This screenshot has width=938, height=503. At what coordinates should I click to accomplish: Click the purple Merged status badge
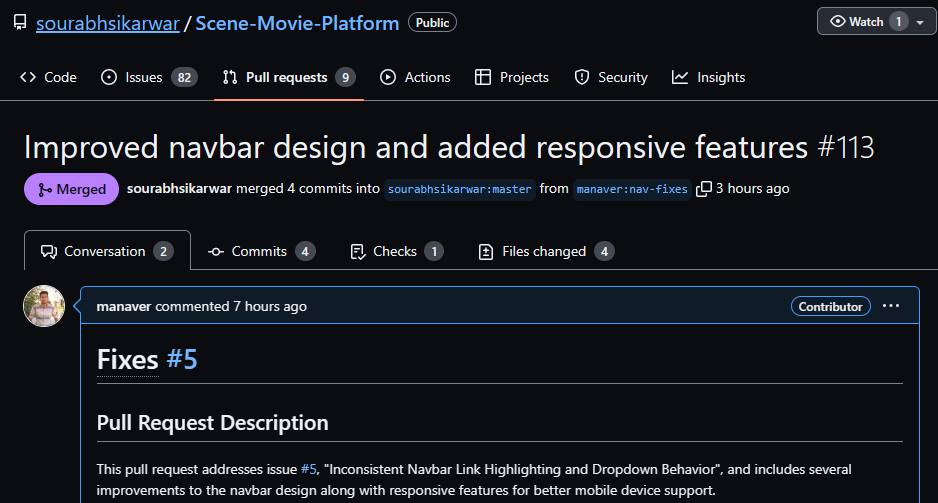(71, 189)
